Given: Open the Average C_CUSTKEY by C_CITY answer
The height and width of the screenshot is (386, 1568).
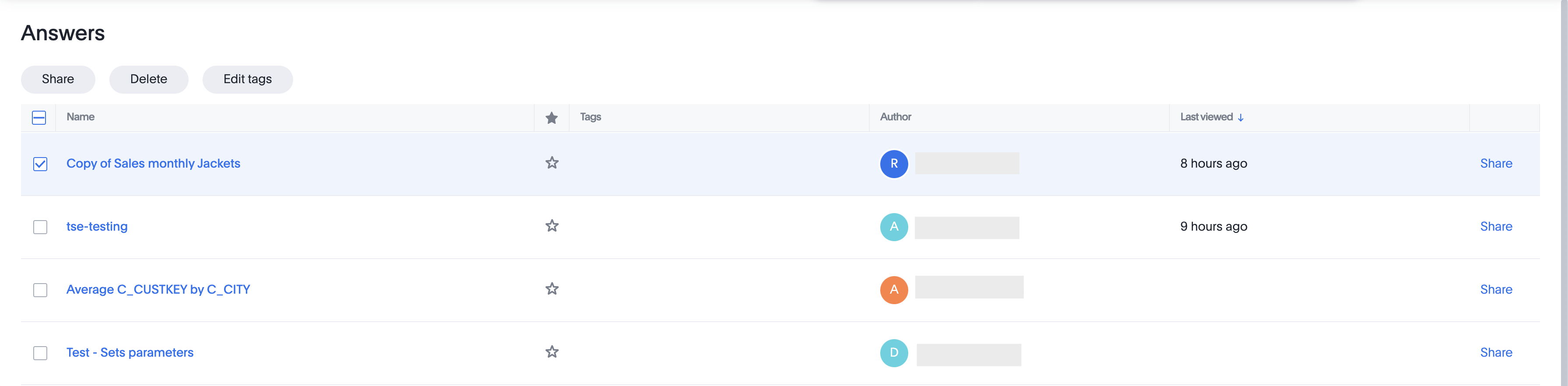Looking at the screenshot, I should 158,290.
